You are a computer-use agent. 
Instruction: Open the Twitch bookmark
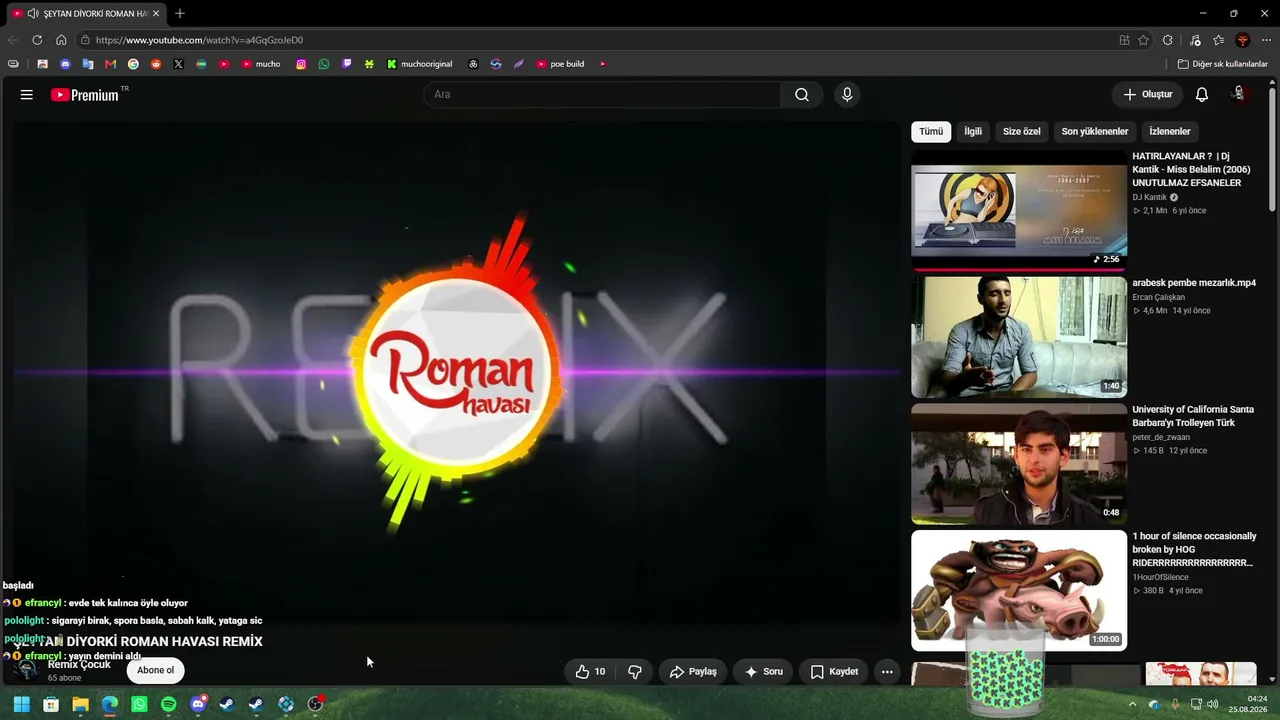click(x=347, y=64)
